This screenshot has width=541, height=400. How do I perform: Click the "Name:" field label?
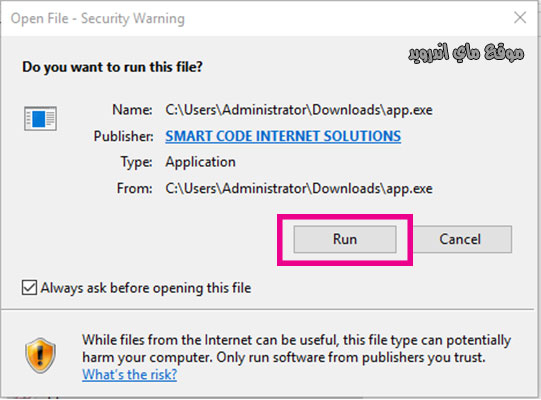(x=132, y=110)
